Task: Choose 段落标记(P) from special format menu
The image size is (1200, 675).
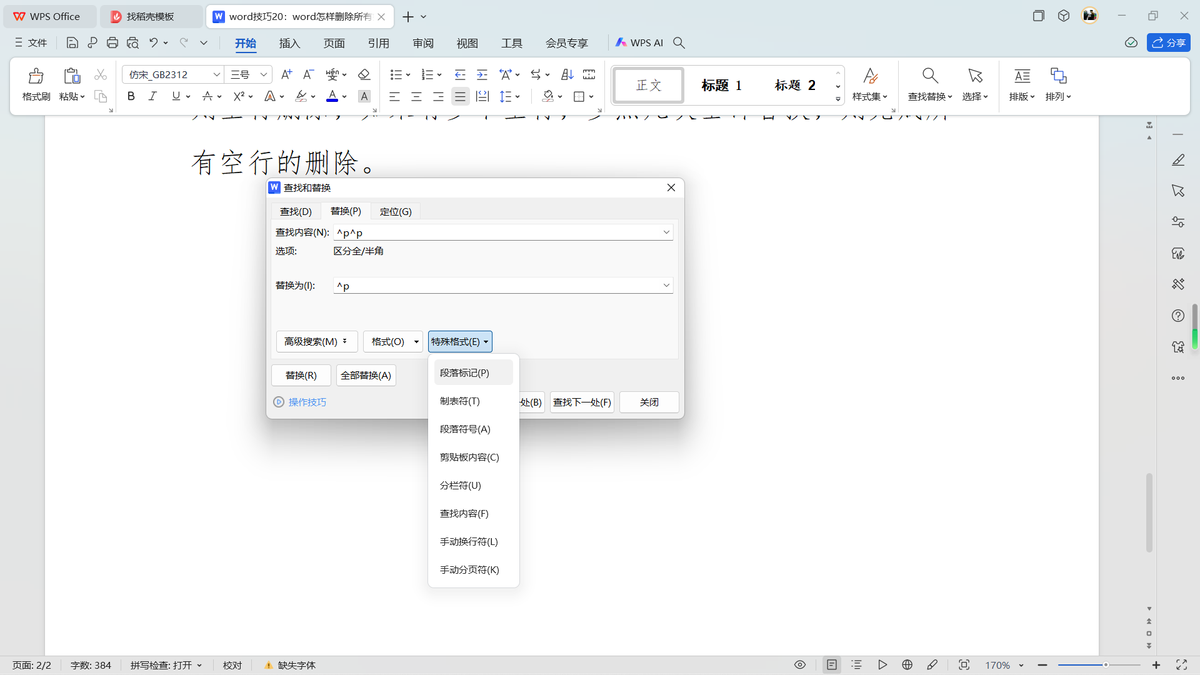Action: pos(473,373)
